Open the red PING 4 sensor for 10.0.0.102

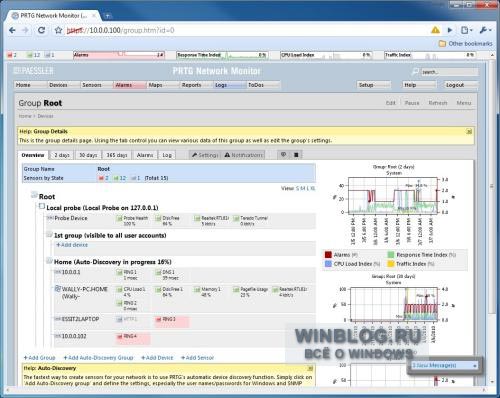pos(133,338)
